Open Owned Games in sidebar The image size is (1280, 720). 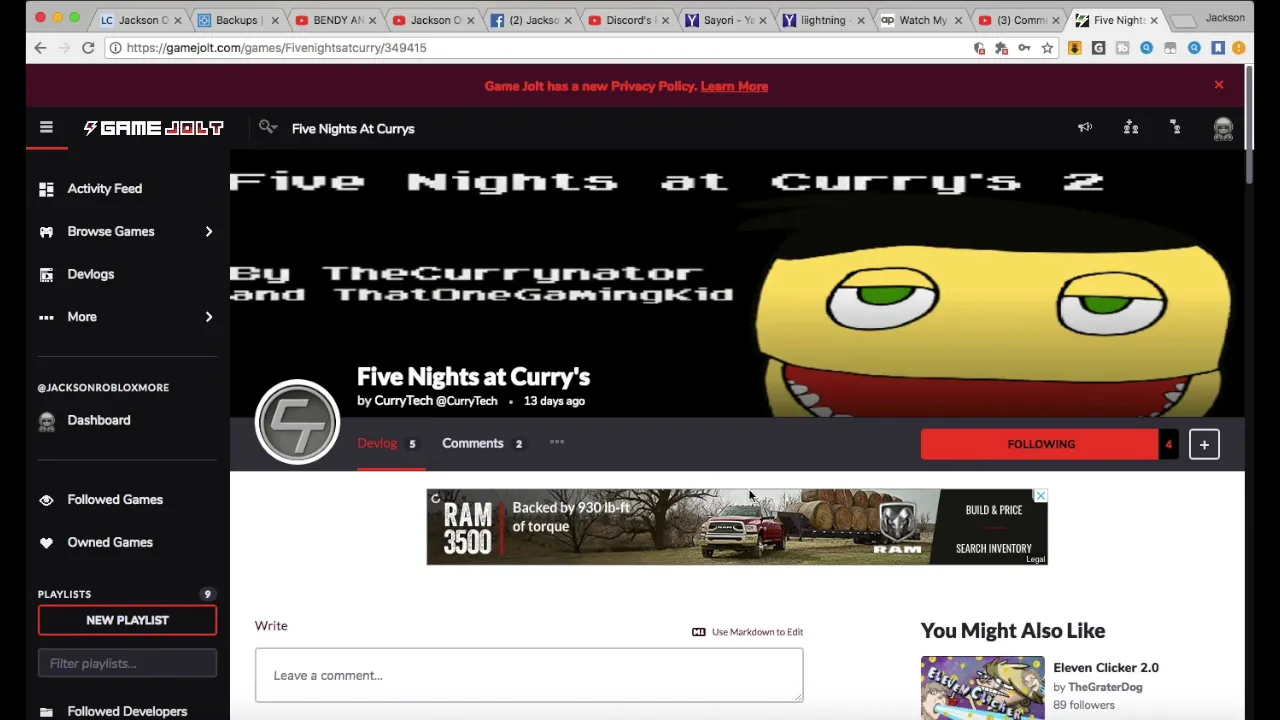pos(109,542)
